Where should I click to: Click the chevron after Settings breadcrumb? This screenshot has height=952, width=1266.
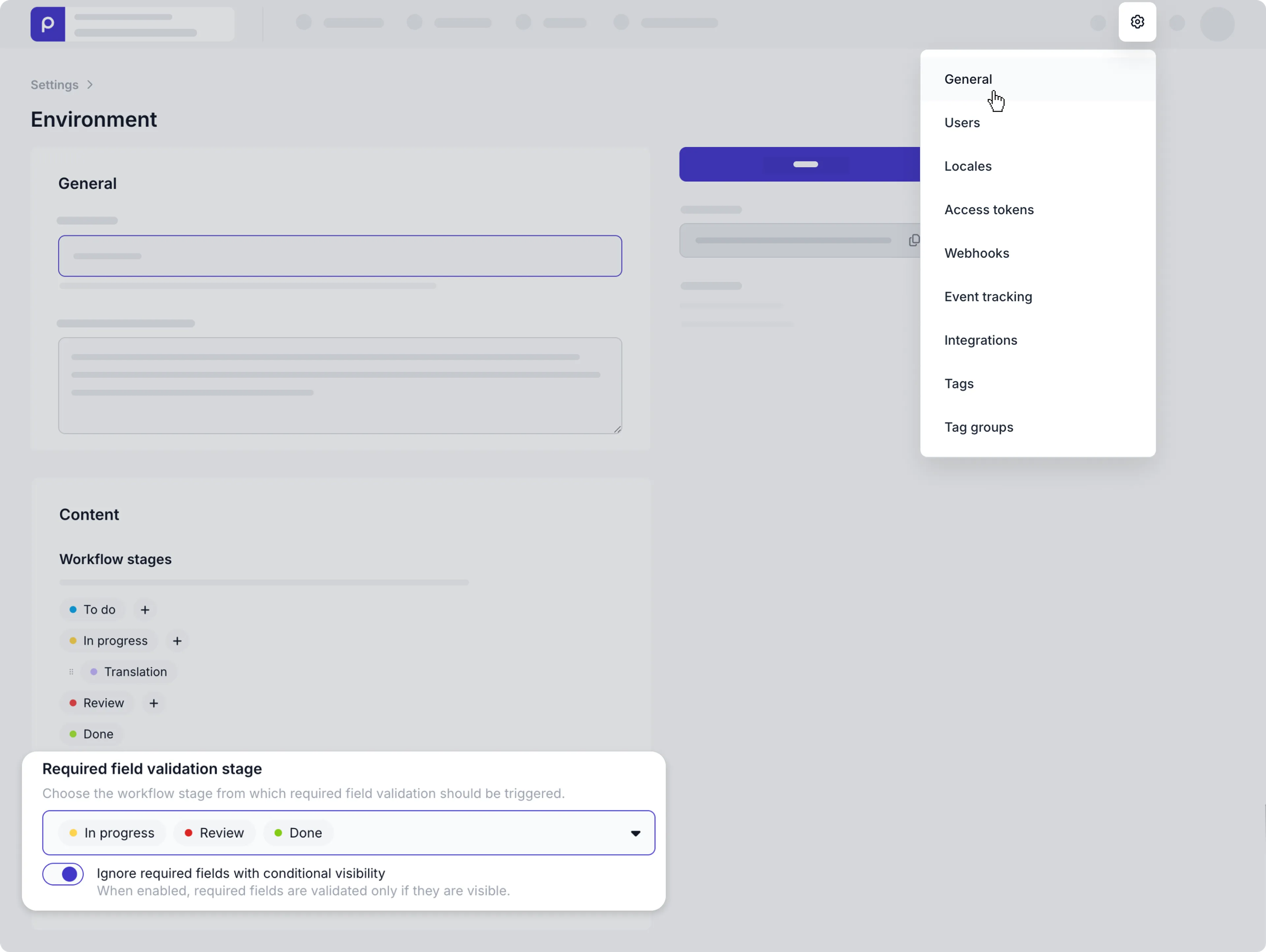click(89, 85)
